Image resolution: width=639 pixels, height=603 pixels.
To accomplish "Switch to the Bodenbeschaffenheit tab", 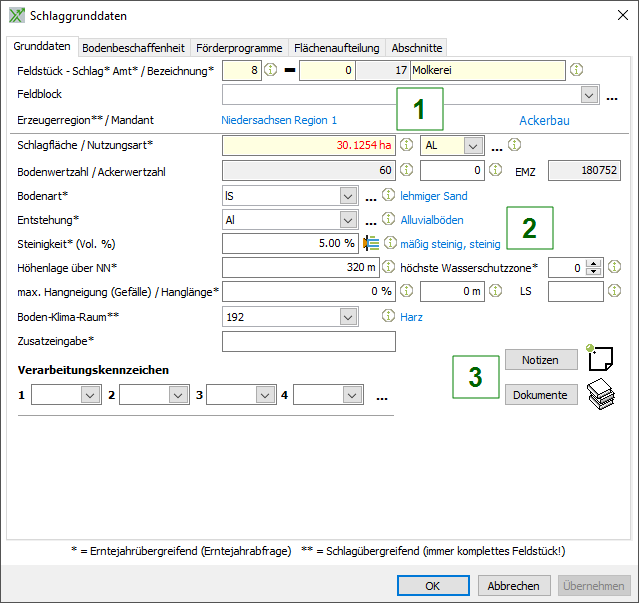I will point(133,47).
